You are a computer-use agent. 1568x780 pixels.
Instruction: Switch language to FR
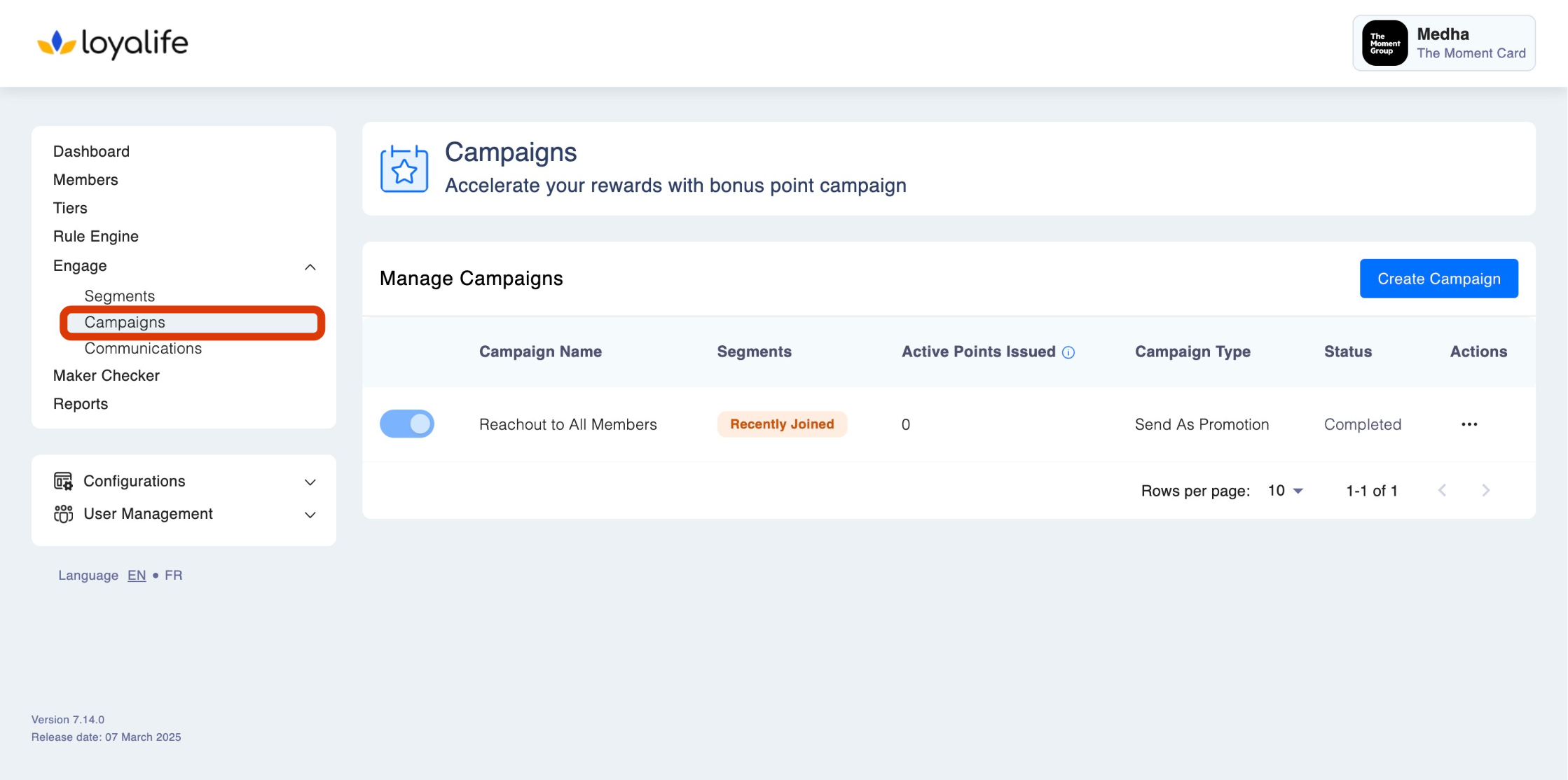(x=173, y=575)
